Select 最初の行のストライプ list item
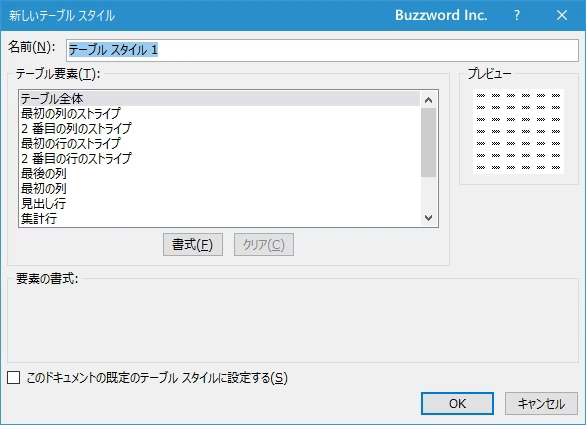Viewport: 586px width, 425px height. click(220, 144)
